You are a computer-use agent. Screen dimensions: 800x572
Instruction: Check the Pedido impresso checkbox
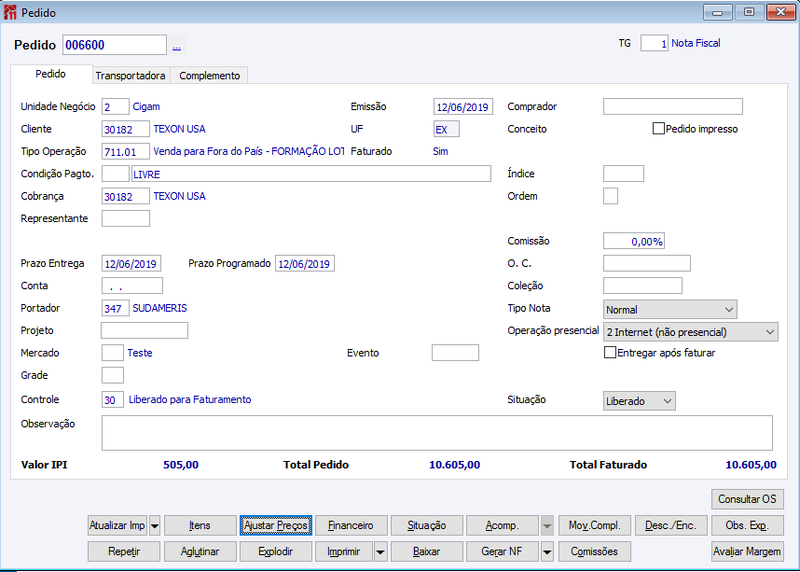659,129
